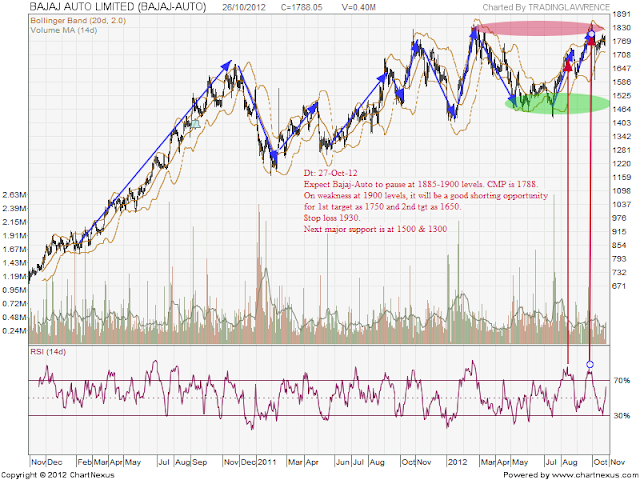Click the Copyright © 2012 ChartNexus footer
The height and width of the screenshot is (480, 640).
58,475
